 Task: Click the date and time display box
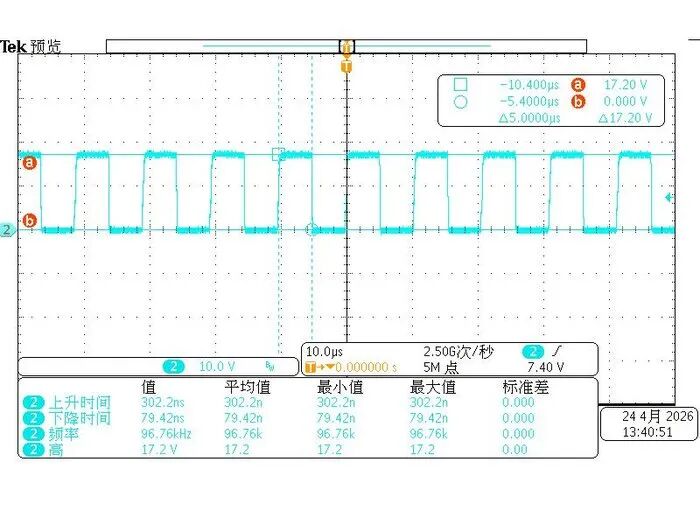[x=648, y=424]
